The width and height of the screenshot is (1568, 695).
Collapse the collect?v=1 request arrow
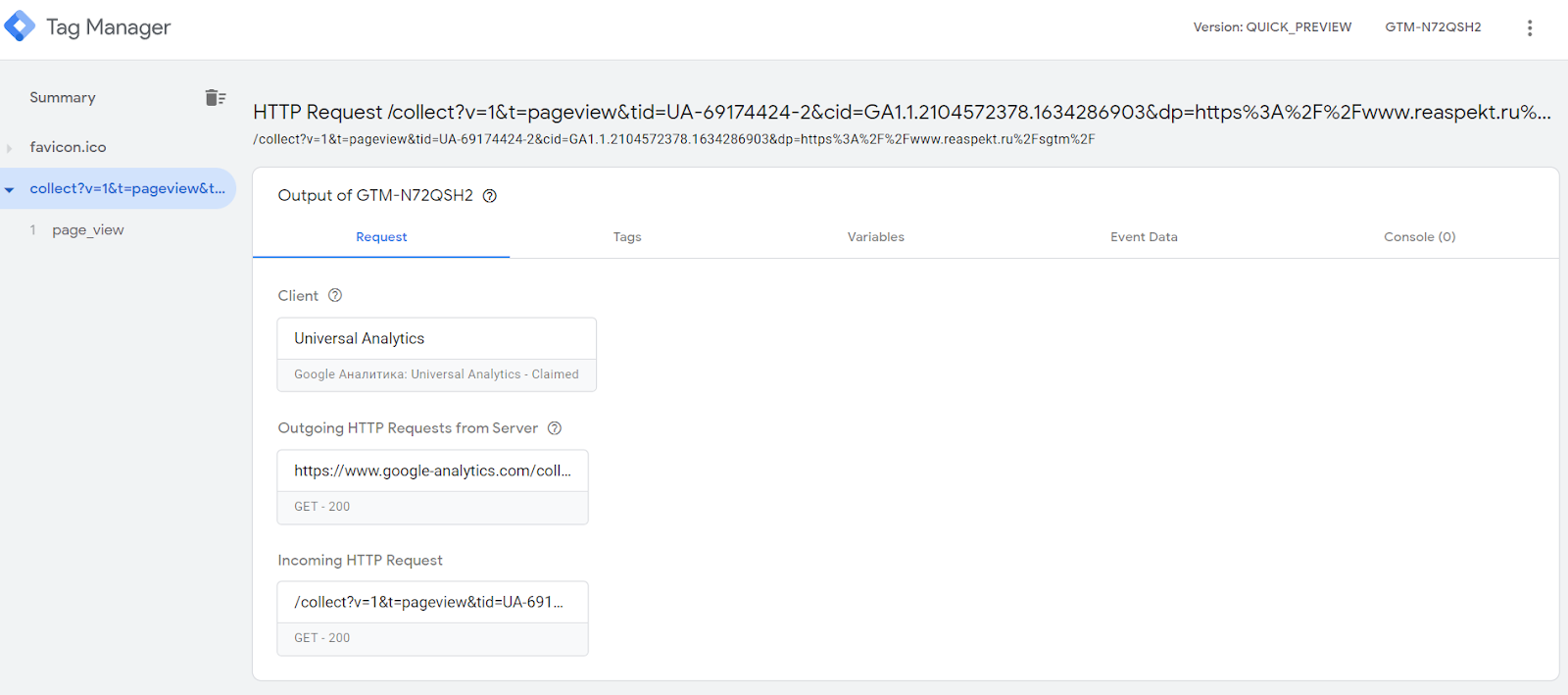pyautogui.click(x=10, y=189)
